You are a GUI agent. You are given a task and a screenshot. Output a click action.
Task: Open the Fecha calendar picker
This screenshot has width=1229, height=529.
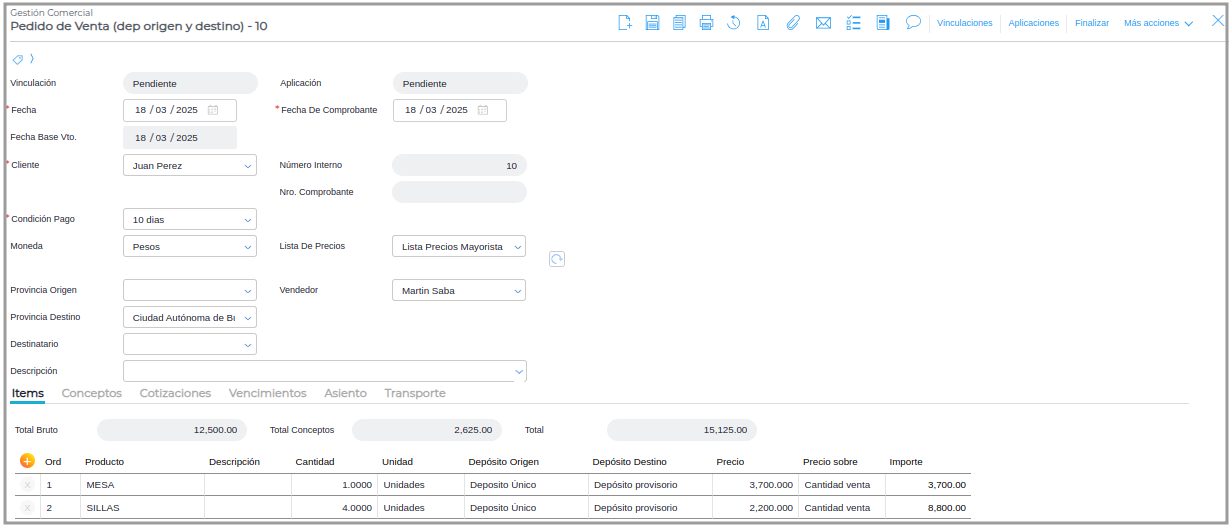(x=213, y=110)
